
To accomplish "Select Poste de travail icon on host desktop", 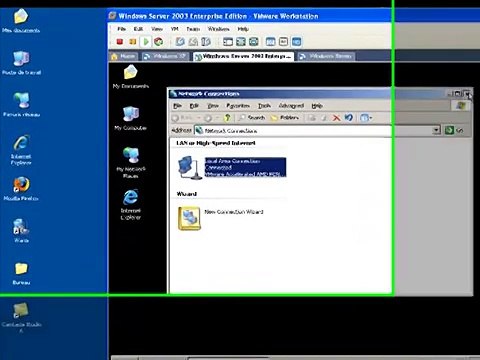I will pos(21,63).
